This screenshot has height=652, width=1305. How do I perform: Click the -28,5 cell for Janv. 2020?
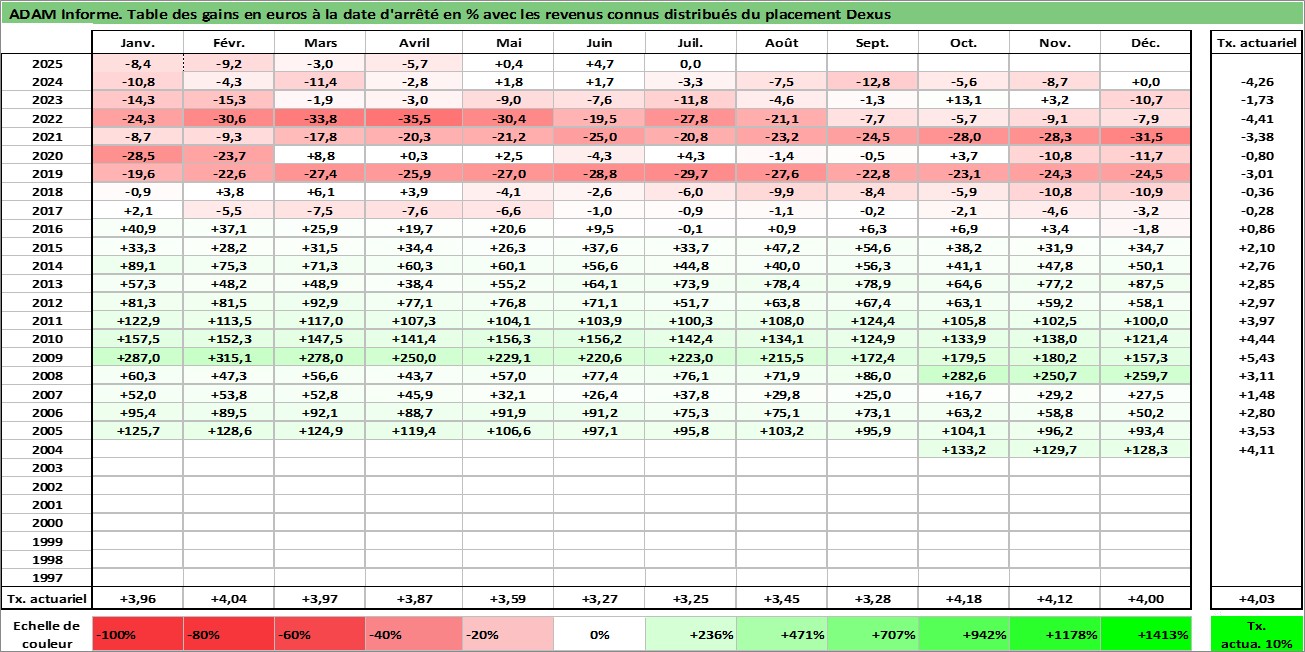tap(137, 155)
